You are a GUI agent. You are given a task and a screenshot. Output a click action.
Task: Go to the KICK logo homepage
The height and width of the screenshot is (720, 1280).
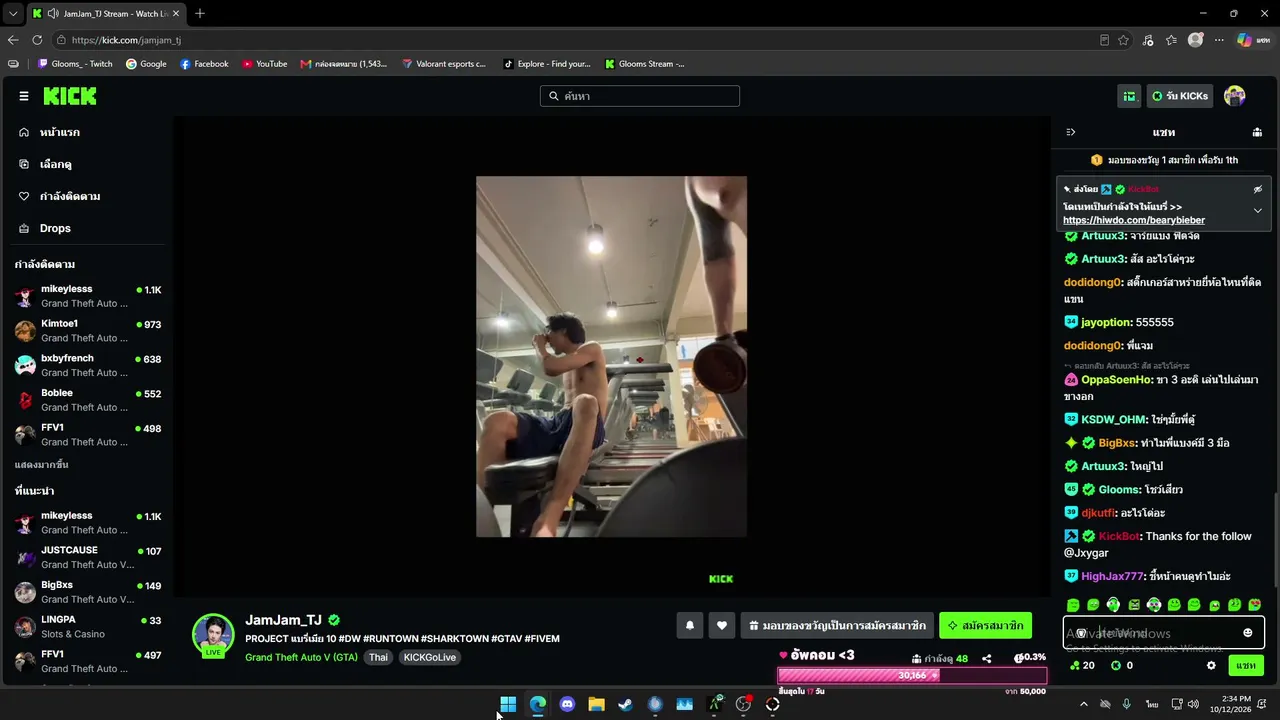70,96
